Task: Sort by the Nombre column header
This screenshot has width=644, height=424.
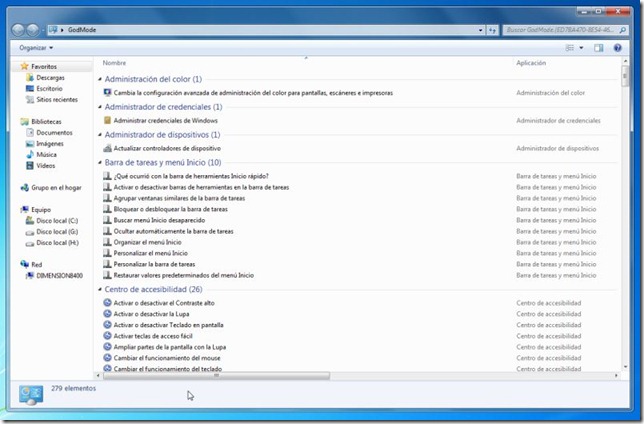Action: [x=115, y=63]
